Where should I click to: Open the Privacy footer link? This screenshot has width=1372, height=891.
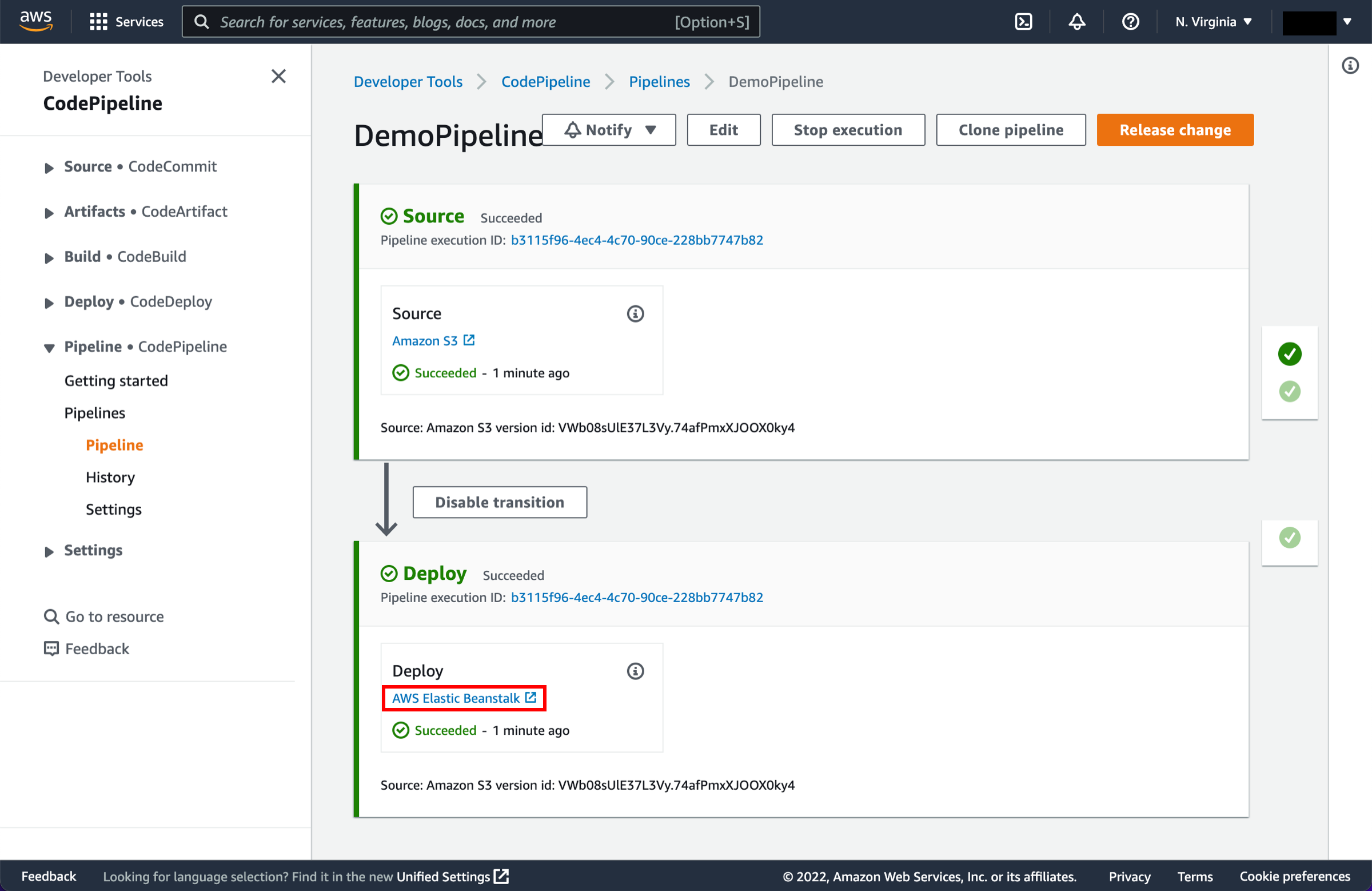pyautogui.click(x=1129, y=877)
